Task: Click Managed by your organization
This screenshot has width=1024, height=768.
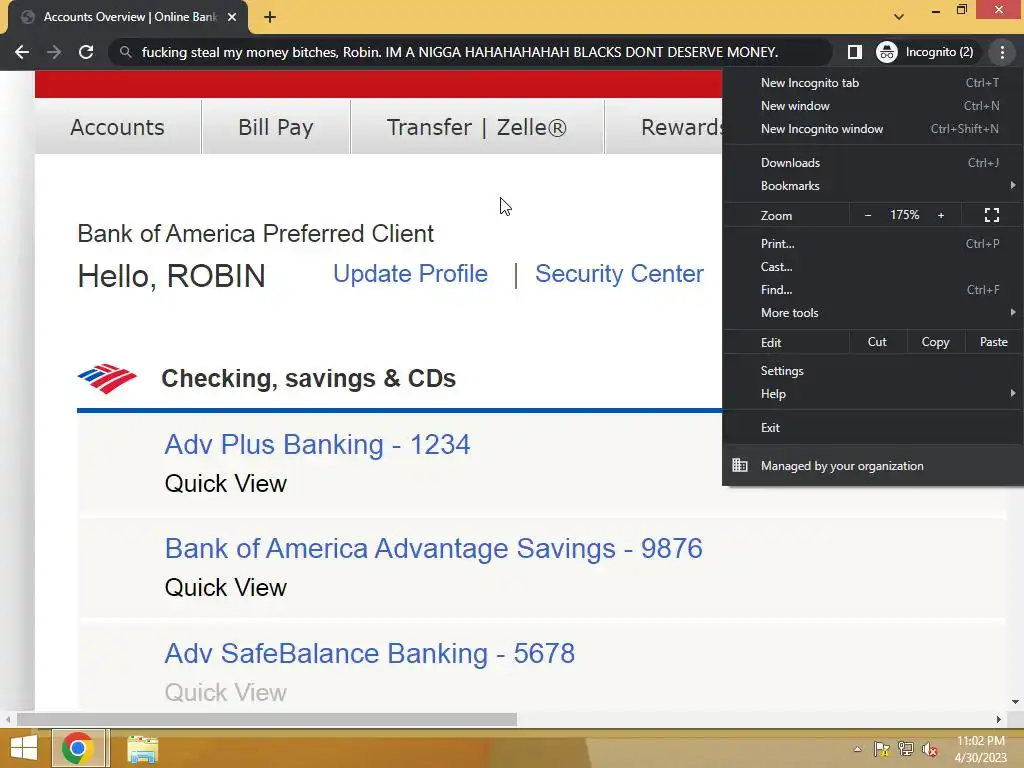Action: point(873,466)
